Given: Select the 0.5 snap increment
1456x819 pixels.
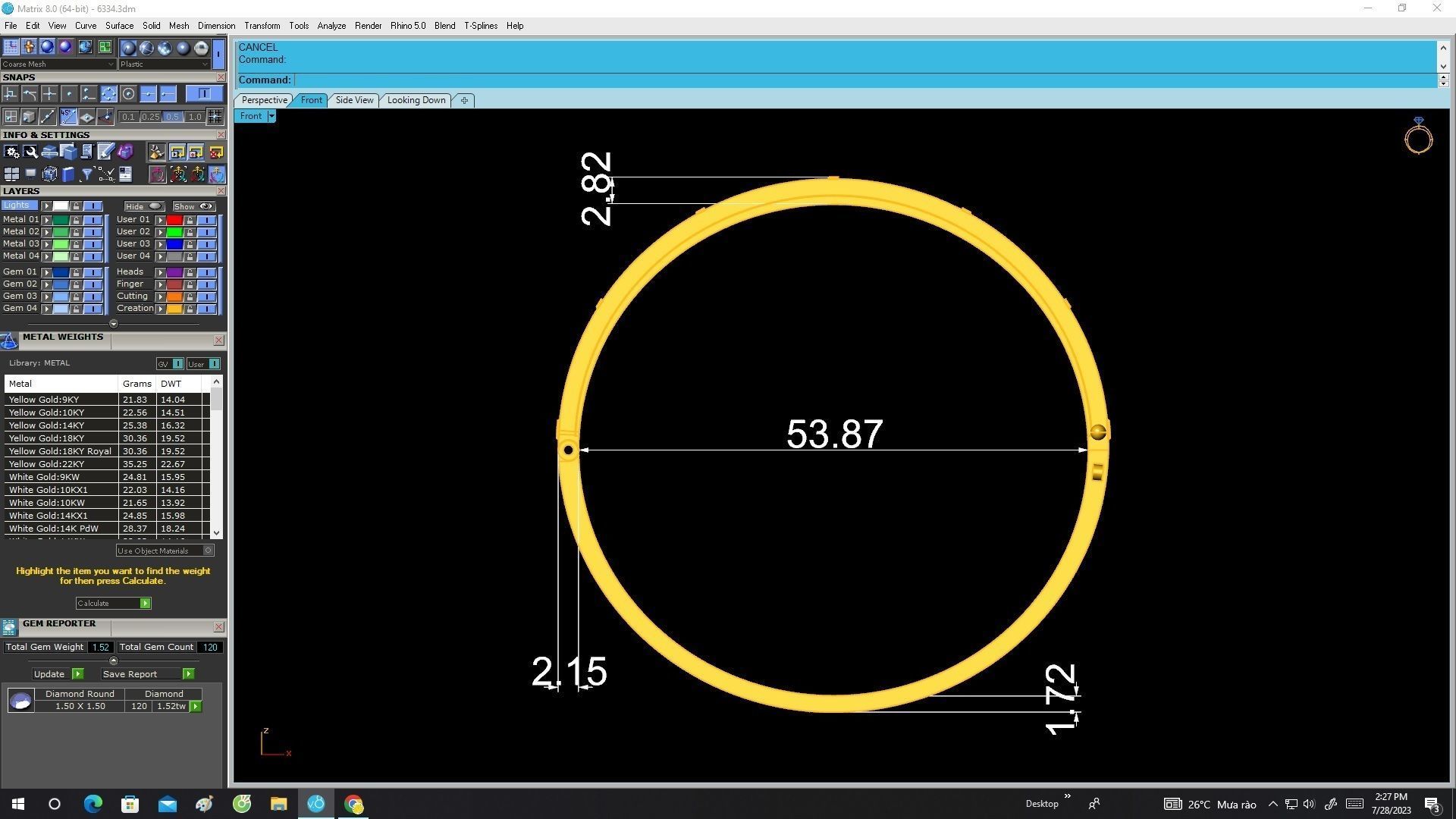Looking at the screenshot, I should click(172, 117).
